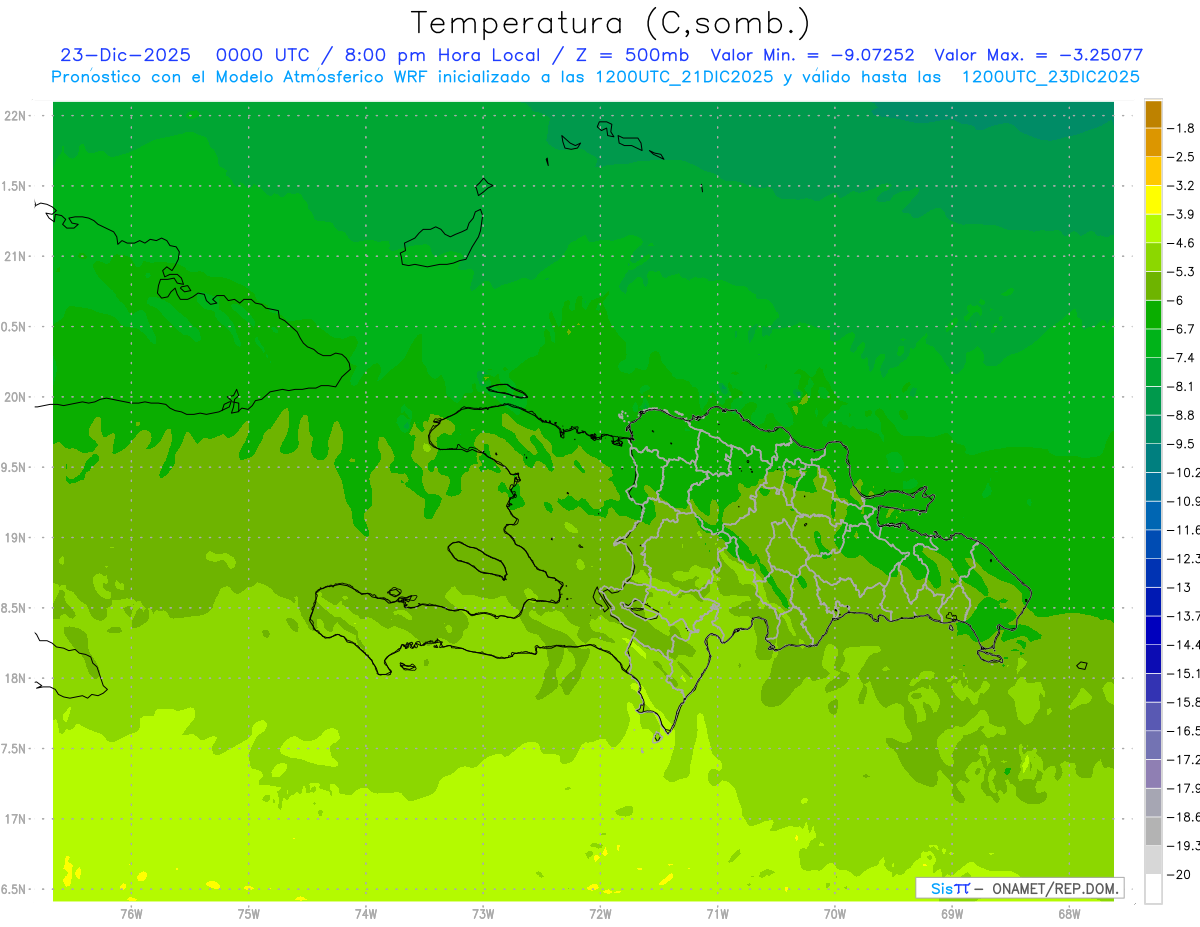1200x927 pixels.
Task: Click the "-3.2" colorbar value
Action: tap(1182, 186)
